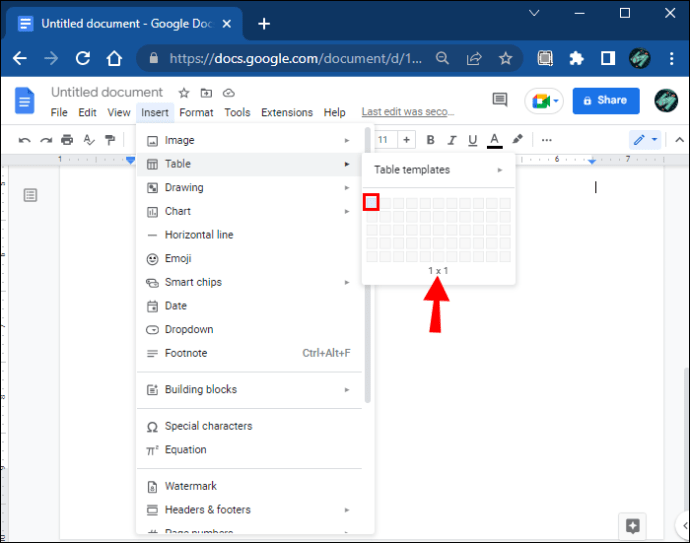Toggle bold formatting

pyautogui.click(x=431, y=140)
